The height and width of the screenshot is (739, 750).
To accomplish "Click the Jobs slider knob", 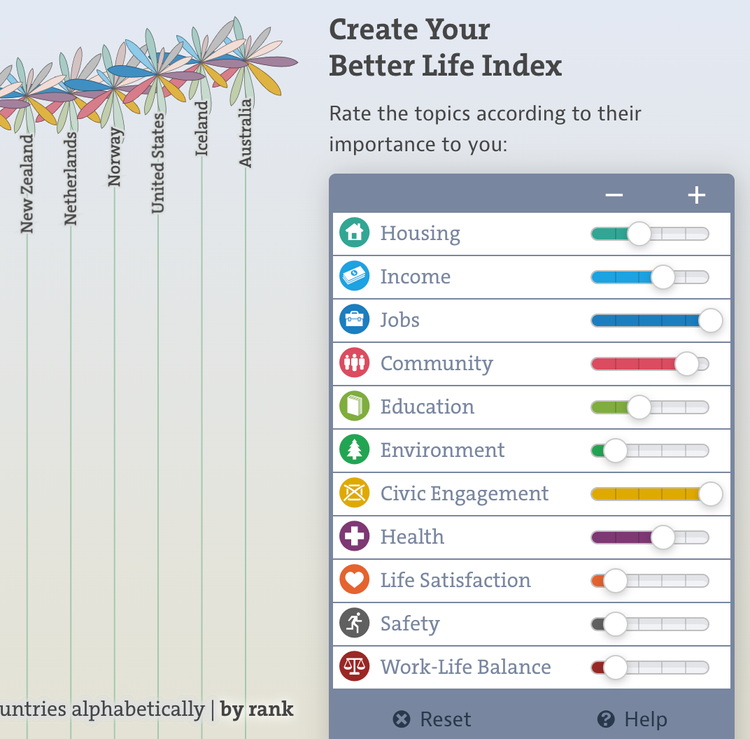I will pyautogui.click(x=710, y=320).
